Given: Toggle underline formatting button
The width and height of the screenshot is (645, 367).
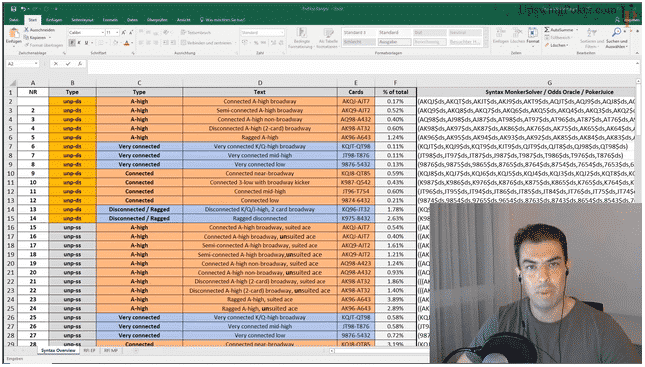Looking at the screenshot, I should pos(86,43).
